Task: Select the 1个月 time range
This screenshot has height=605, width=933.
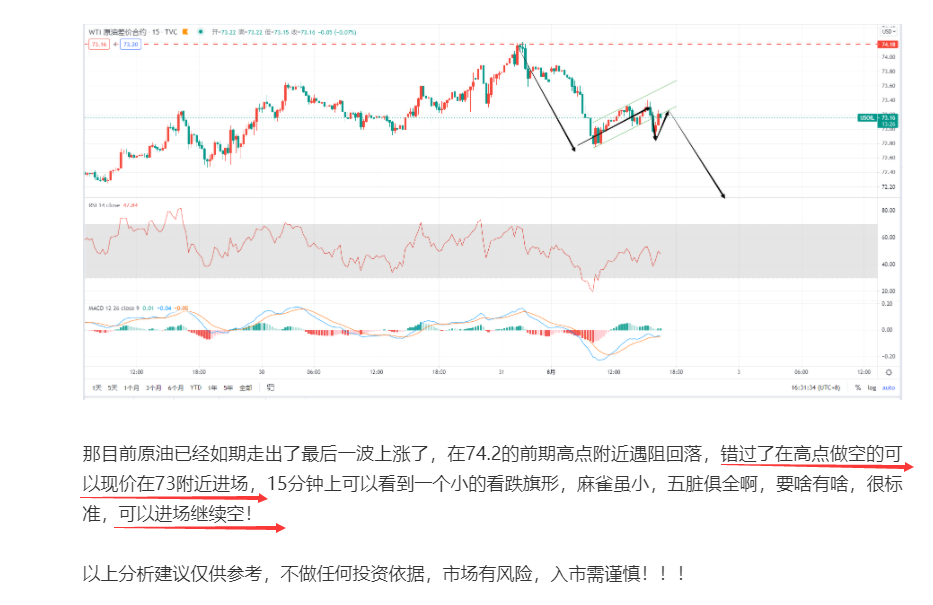Action: pyautogui.click(x=132, y=387)
